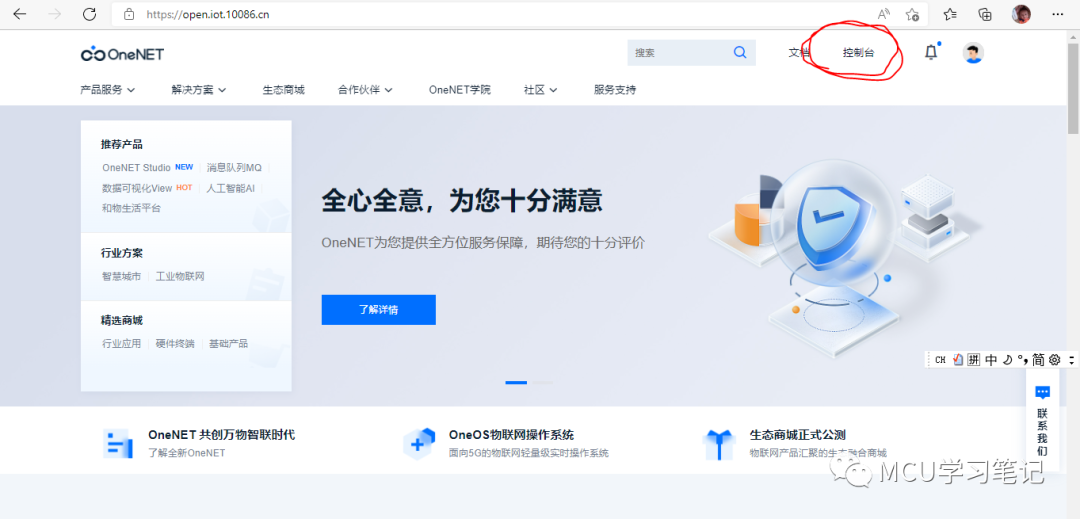Open browser collections icon
The image size is (1080, 519).
pos(985,14)
